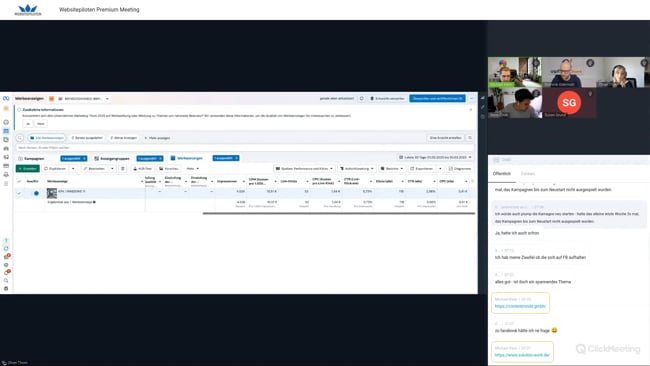The width and height of the screenshot is (650, 366).
Task: Select the chat tab next to Öffentlich
Action: pyautogui.click(x=528, y=174)
